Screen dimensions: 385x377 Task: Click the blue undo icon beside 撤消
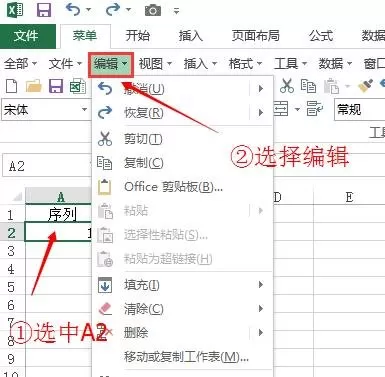coord(105,88)
